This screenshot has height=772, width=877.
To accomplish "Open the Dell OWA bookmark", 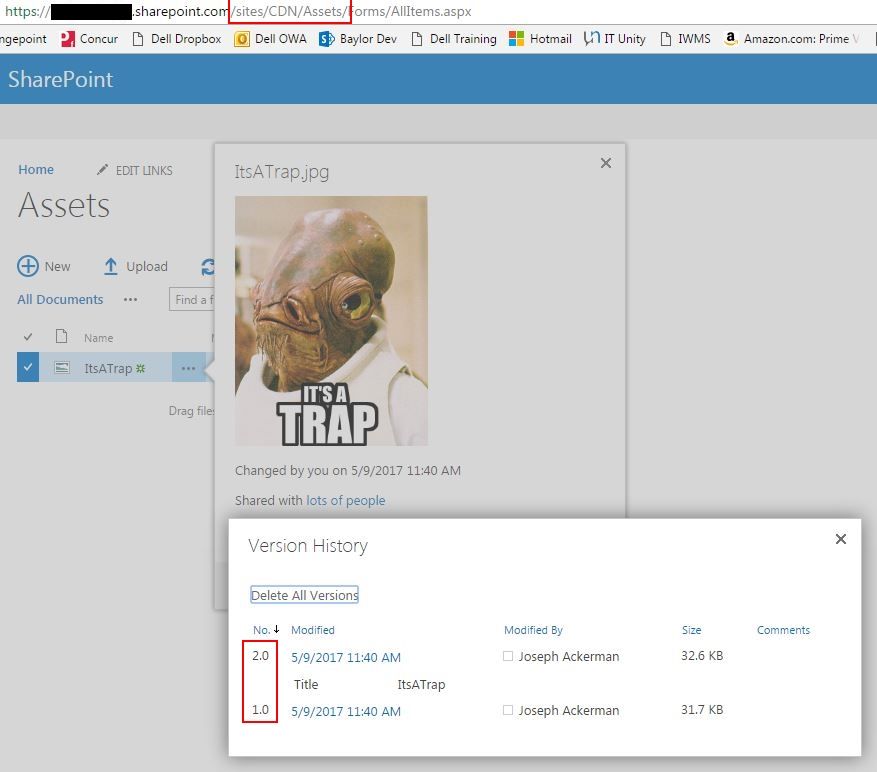I will 271,39.
